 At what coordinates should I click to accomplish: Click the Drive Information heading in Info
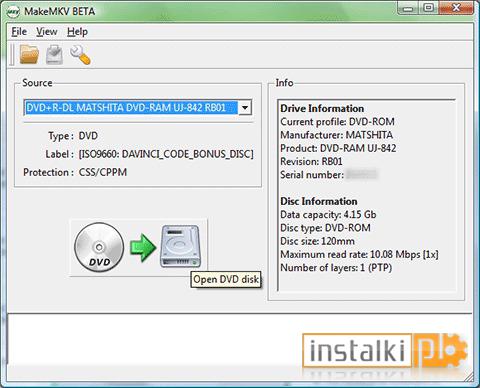tap(322, 108)
